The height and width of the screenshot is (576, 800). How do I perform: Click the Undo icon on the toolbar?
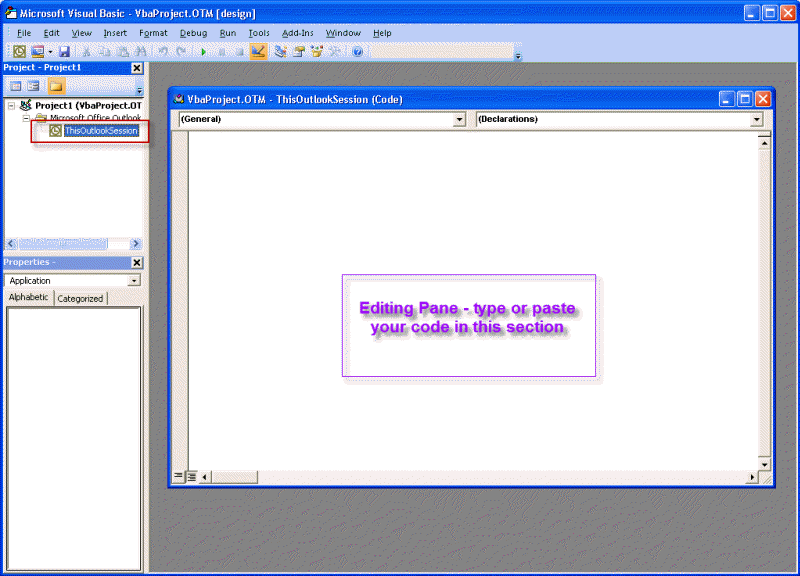point(163,49)
